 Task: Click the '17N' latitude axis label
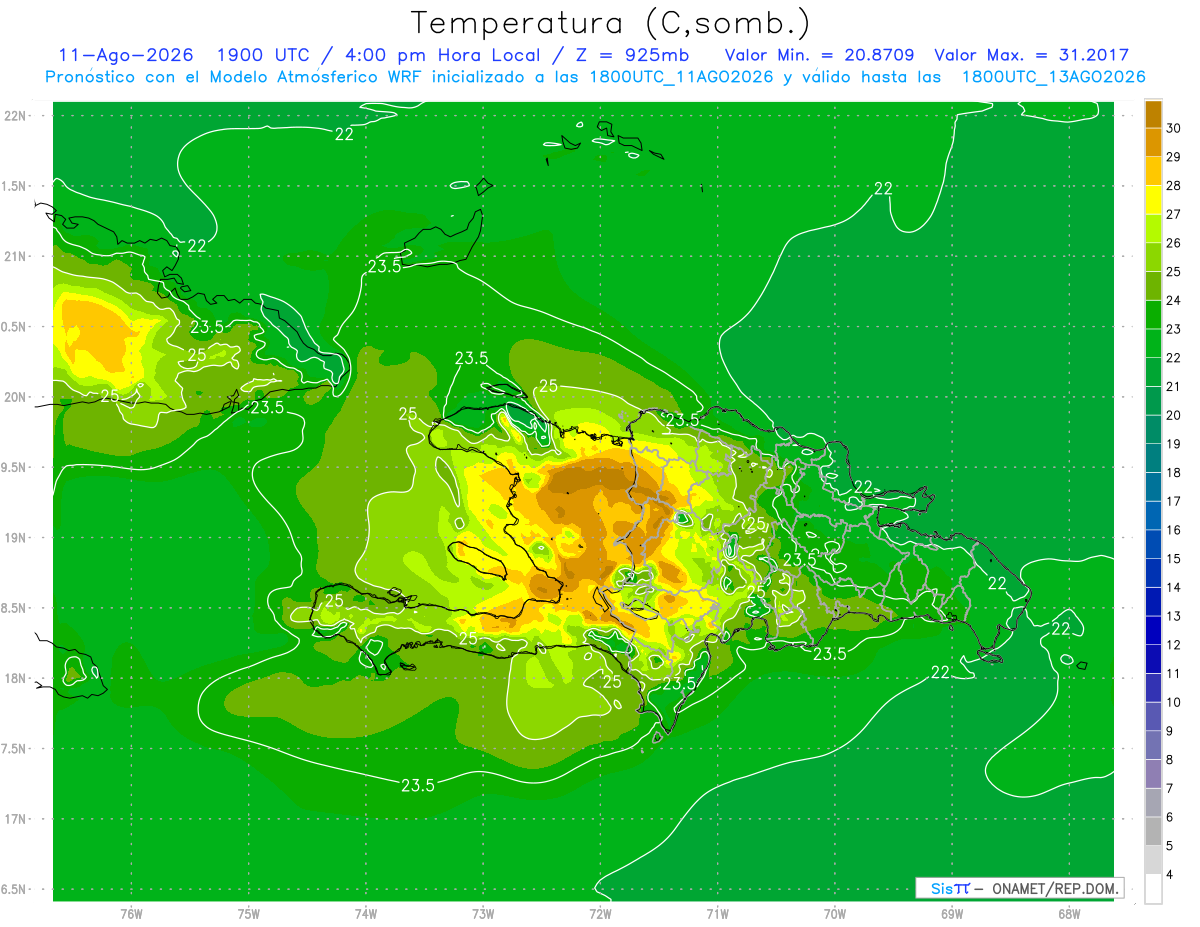coord(17,819)
